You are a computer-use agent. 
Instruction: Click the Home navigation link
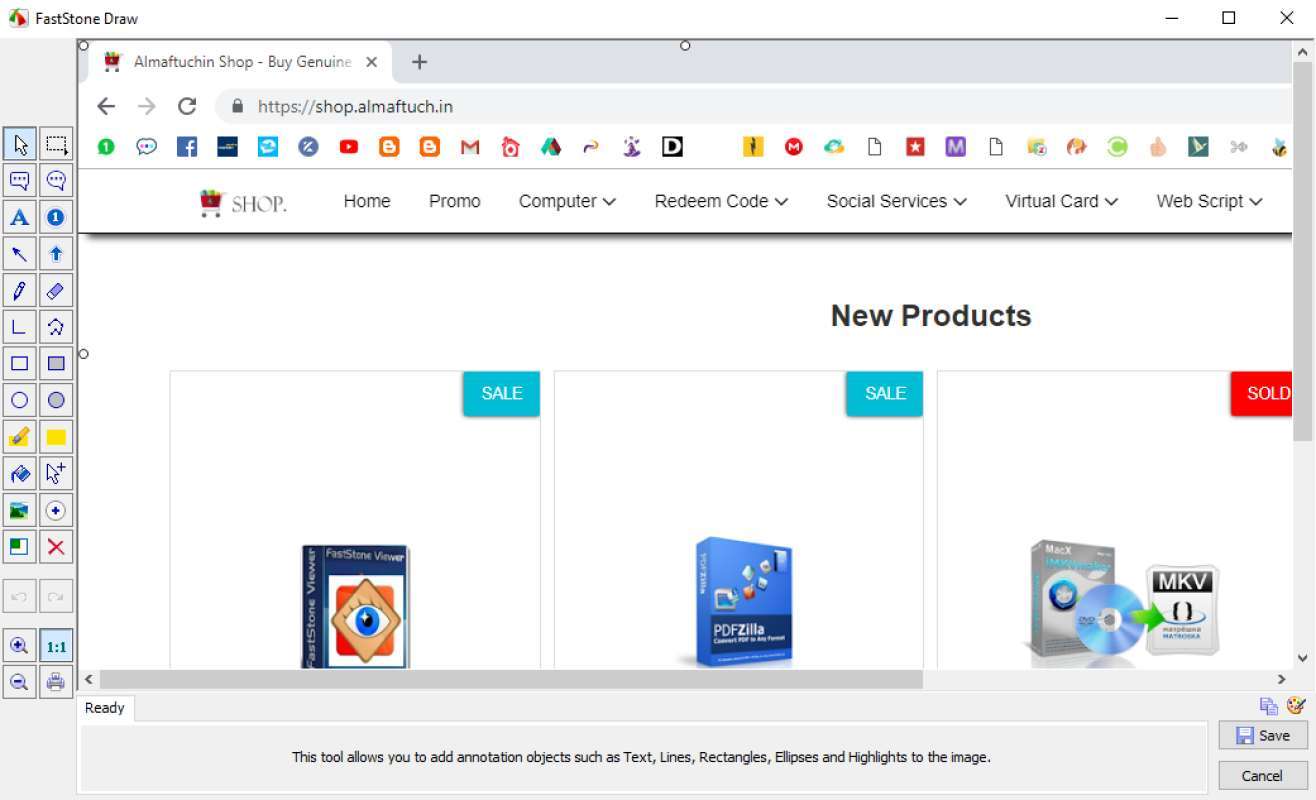coord(366,201)
